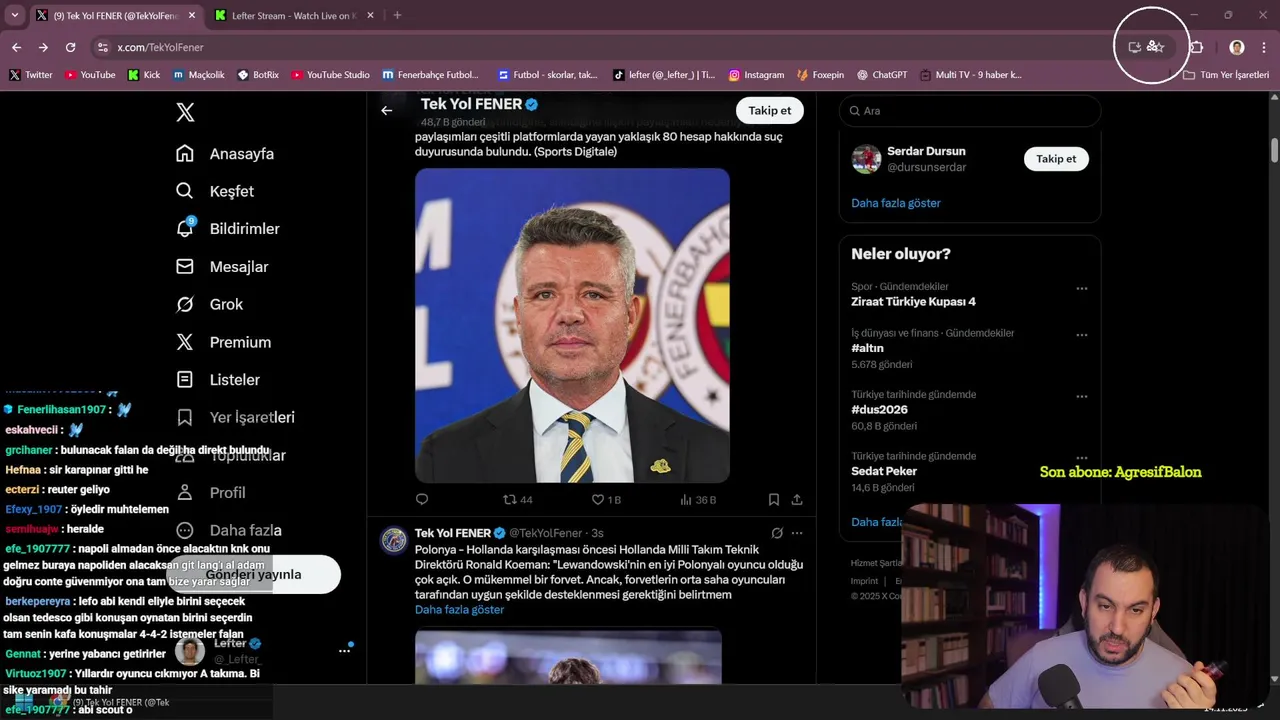Click the X logo in the sidebar

click(185, 112)
